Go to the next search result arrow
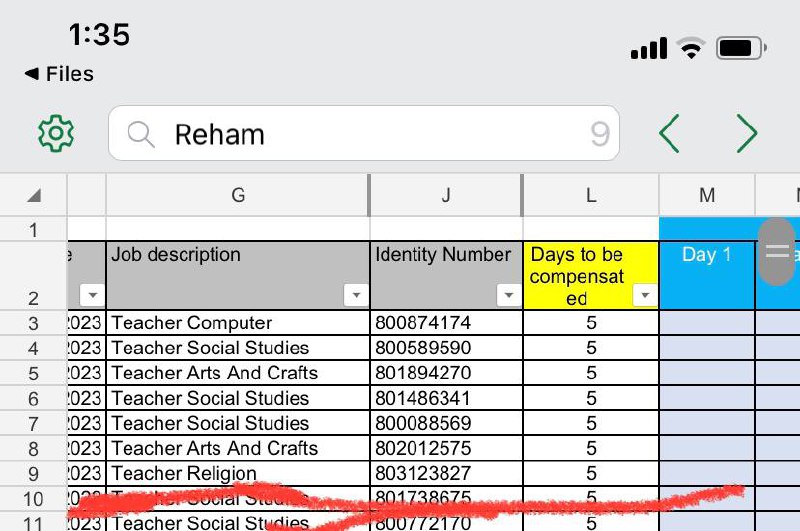Image resolution: width=800 pixels, height=531 pixels. (x=746, y=133)
